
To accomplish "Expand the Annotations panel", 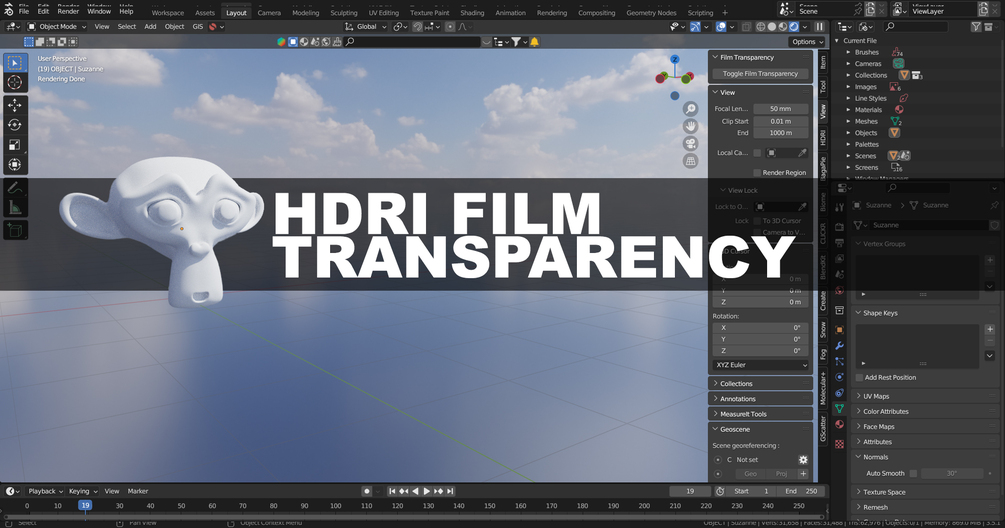I will pos(760,399).
